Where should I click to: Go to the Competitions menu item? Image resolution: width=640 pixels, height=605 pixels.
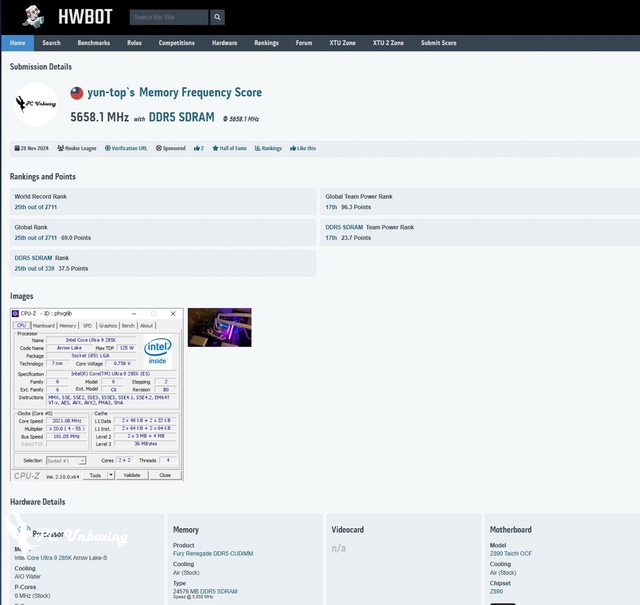[176, 43]
